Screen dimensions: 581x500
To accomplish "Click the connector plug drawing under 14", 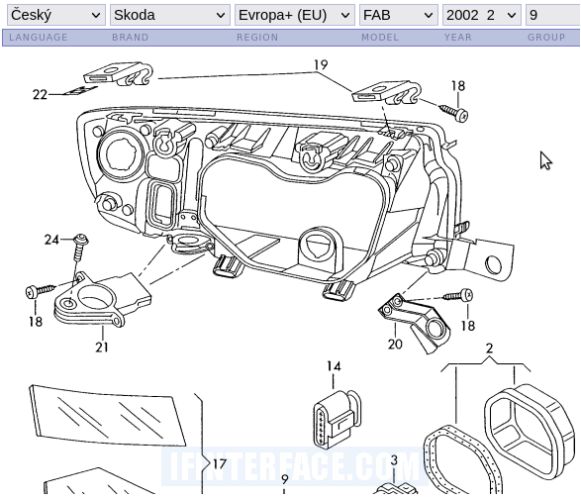I will click(337, 421).
